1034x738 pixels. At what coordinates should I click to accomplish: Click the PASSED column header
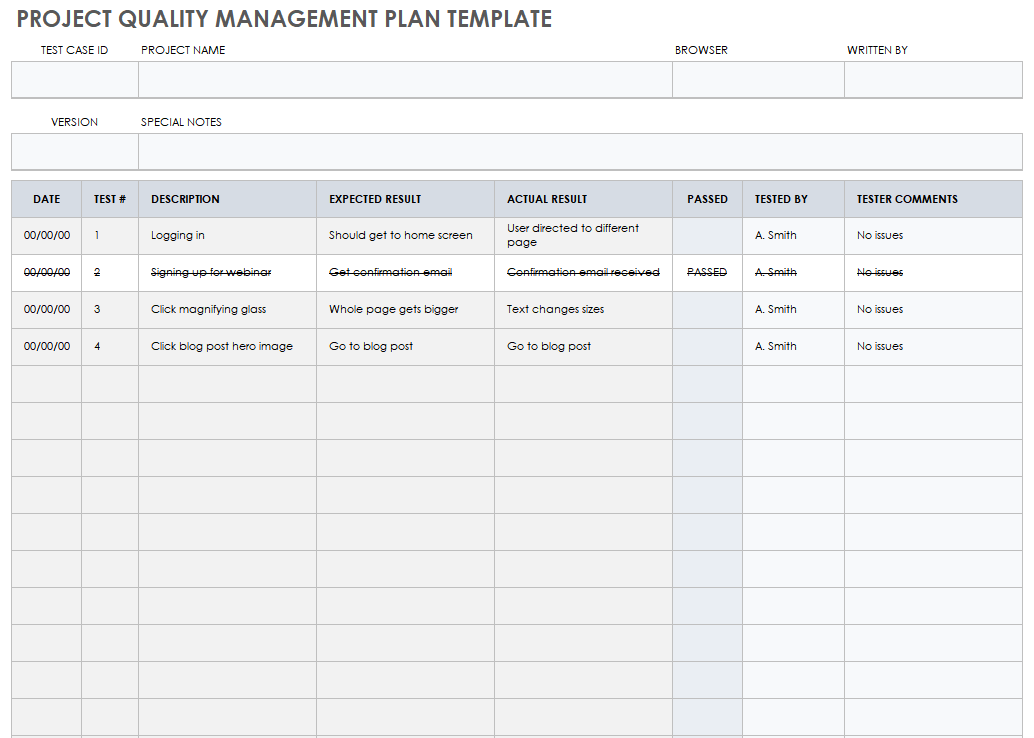pyautogui.click(x=707, y=199)
